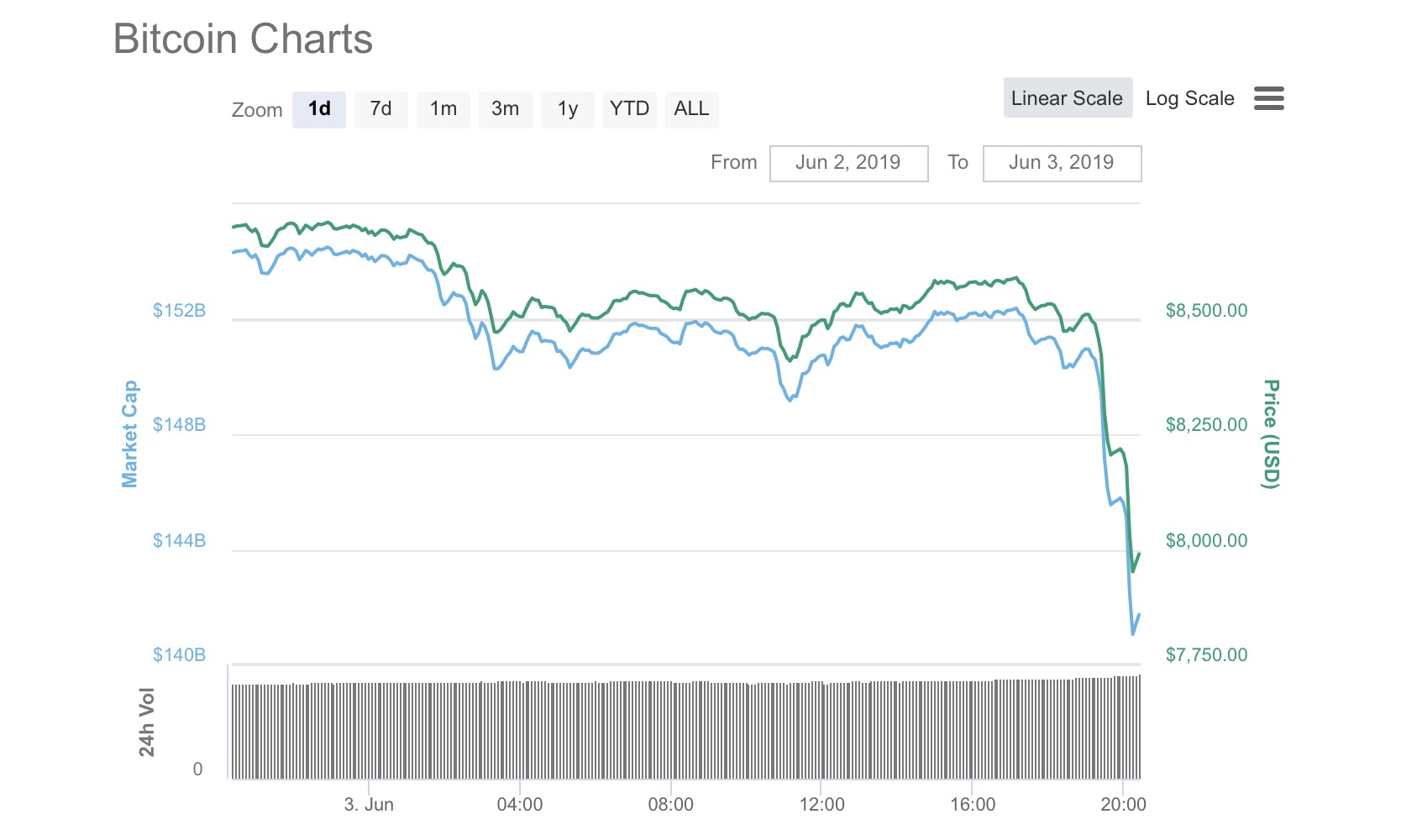This screenshot has height=840, width=1401.
Task: Choose the 1y zoom option
Action: tap(568, 109)
